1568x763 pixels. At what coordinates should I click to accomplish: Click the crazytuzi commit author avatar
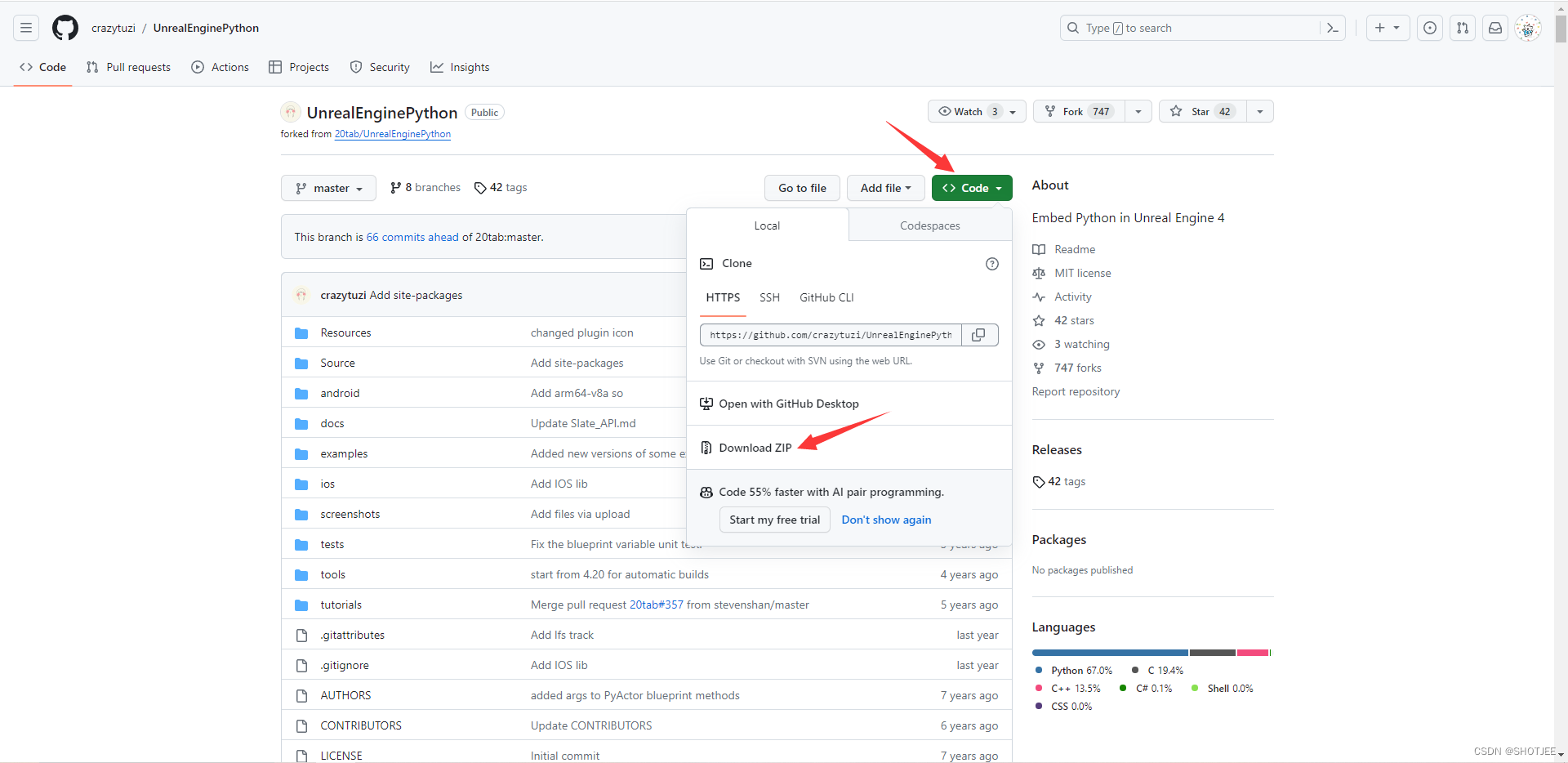tap(301, 295)
